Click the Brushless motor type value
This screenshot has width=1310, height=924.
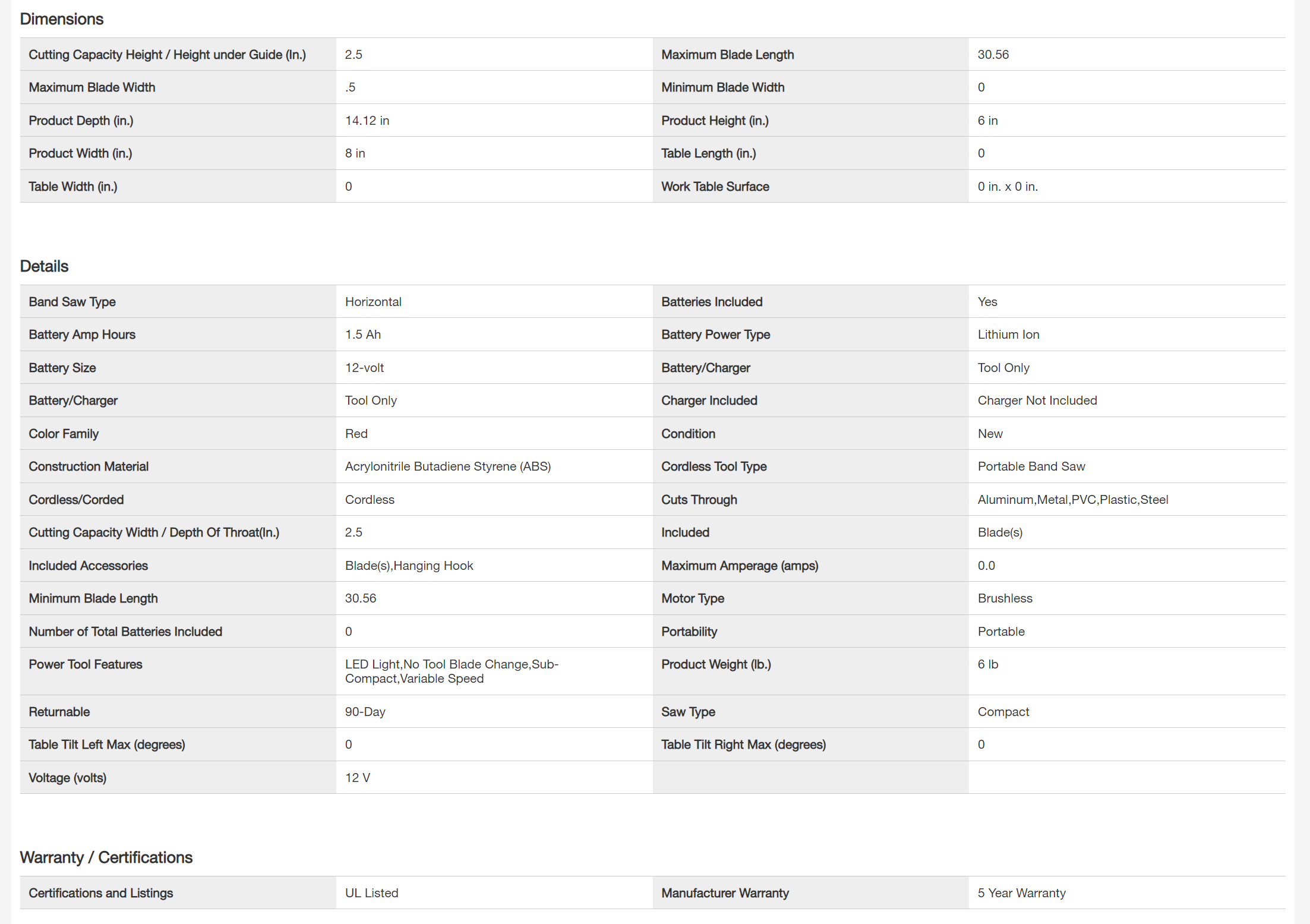point(1005,598)
